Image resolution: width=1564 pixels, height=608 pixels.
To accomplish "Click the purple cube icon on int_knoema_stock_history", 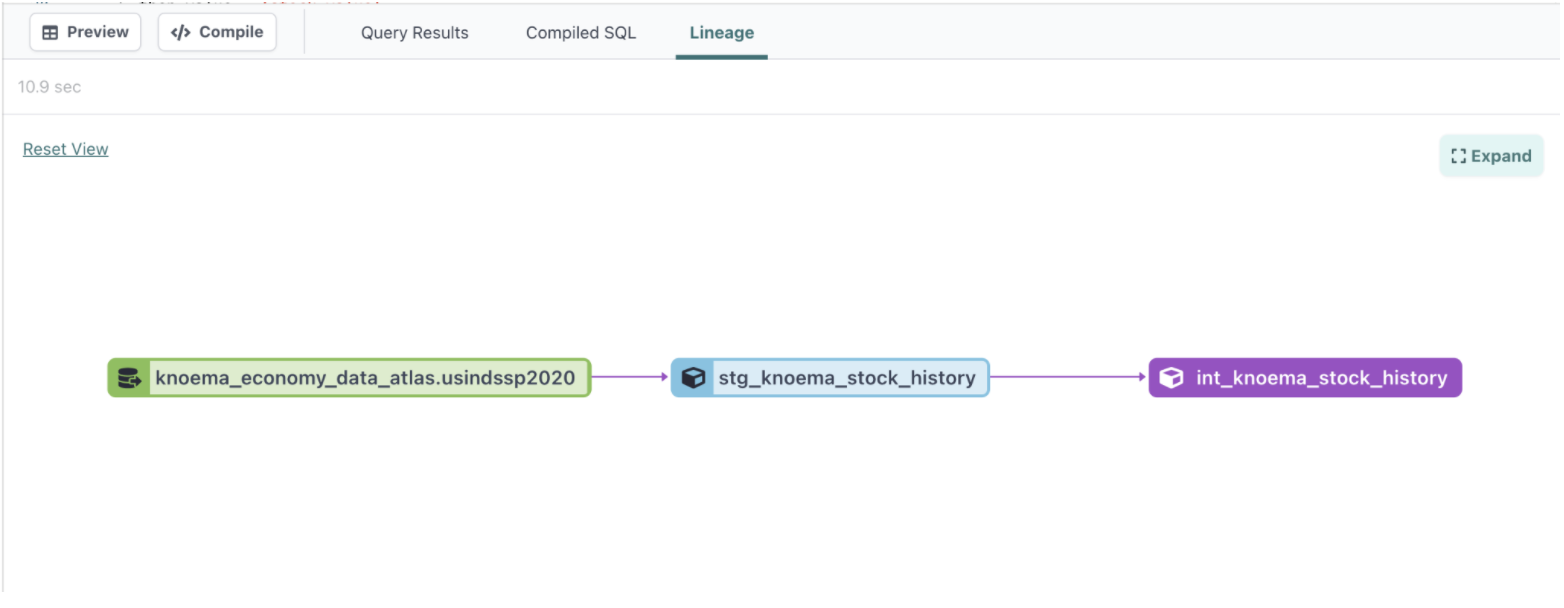I will click(x=1170, y=378).
